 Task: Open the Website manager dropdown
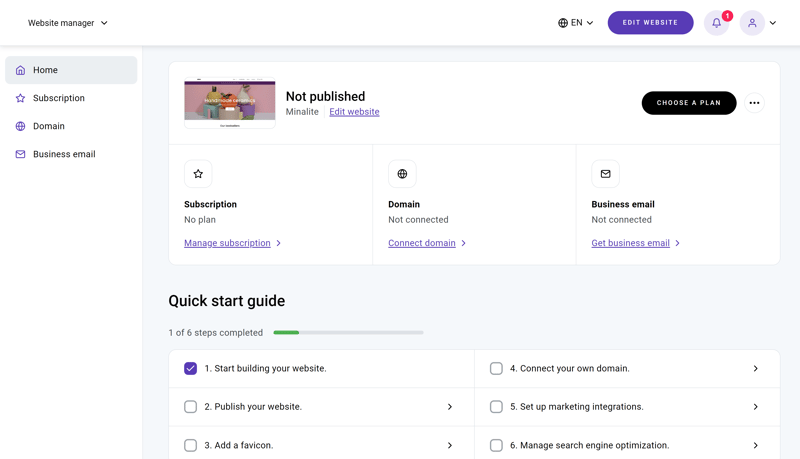[67, 23]
